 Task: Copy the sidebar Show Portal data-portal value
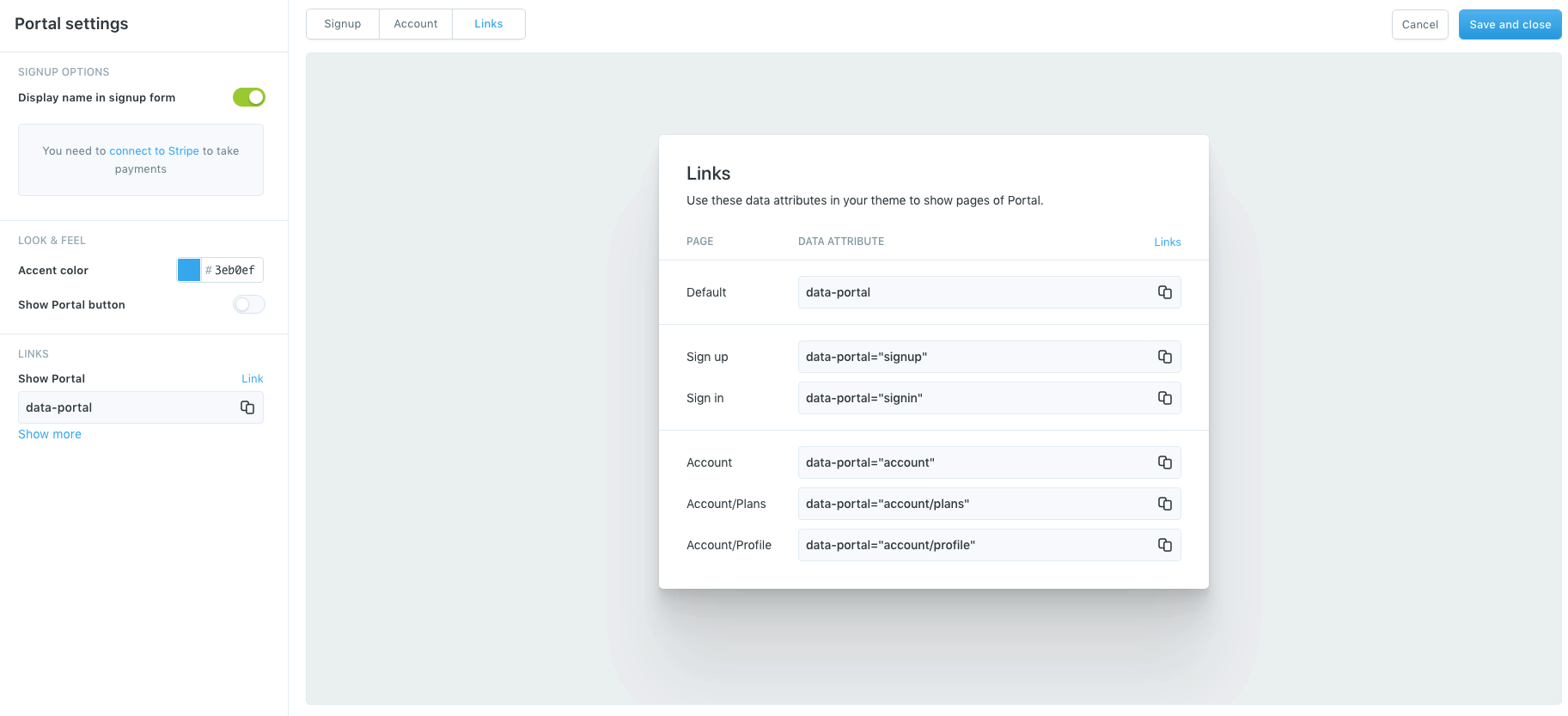point(247,407)
